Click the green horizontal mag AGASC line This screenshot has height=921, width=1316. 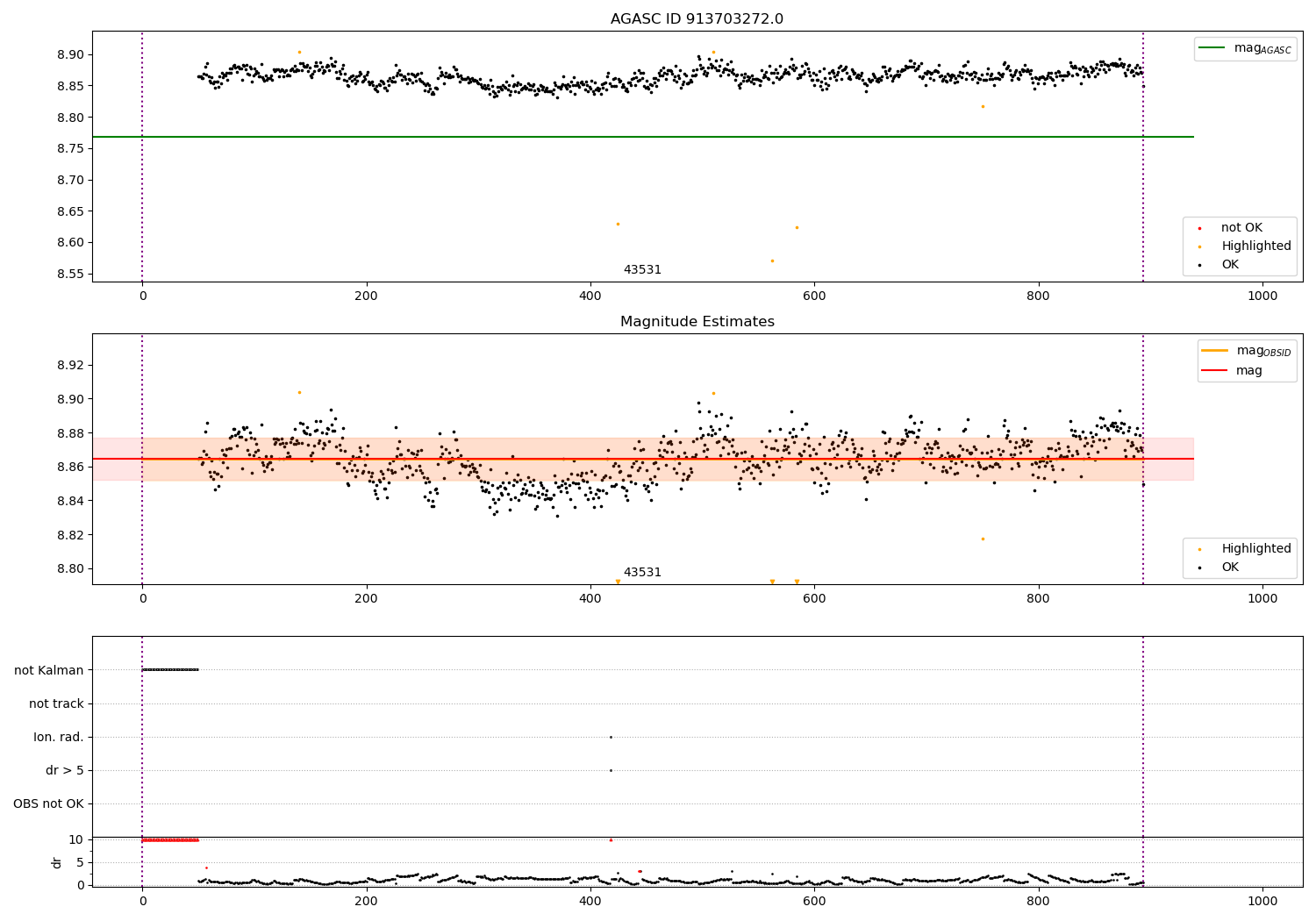(x=643, y=137)
